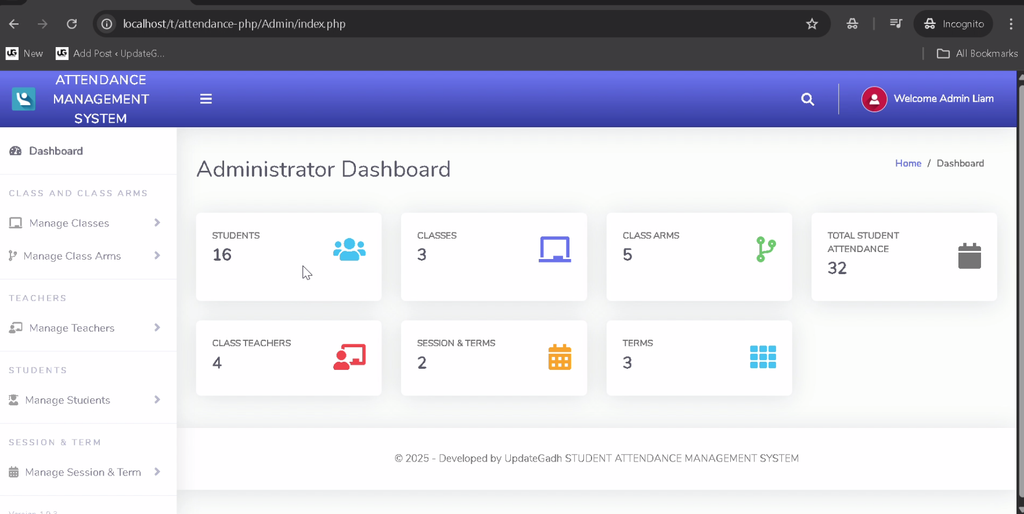Click the Session & Terms count 2
Screen dimensions: 1024x514
click(x=422, y=362)
